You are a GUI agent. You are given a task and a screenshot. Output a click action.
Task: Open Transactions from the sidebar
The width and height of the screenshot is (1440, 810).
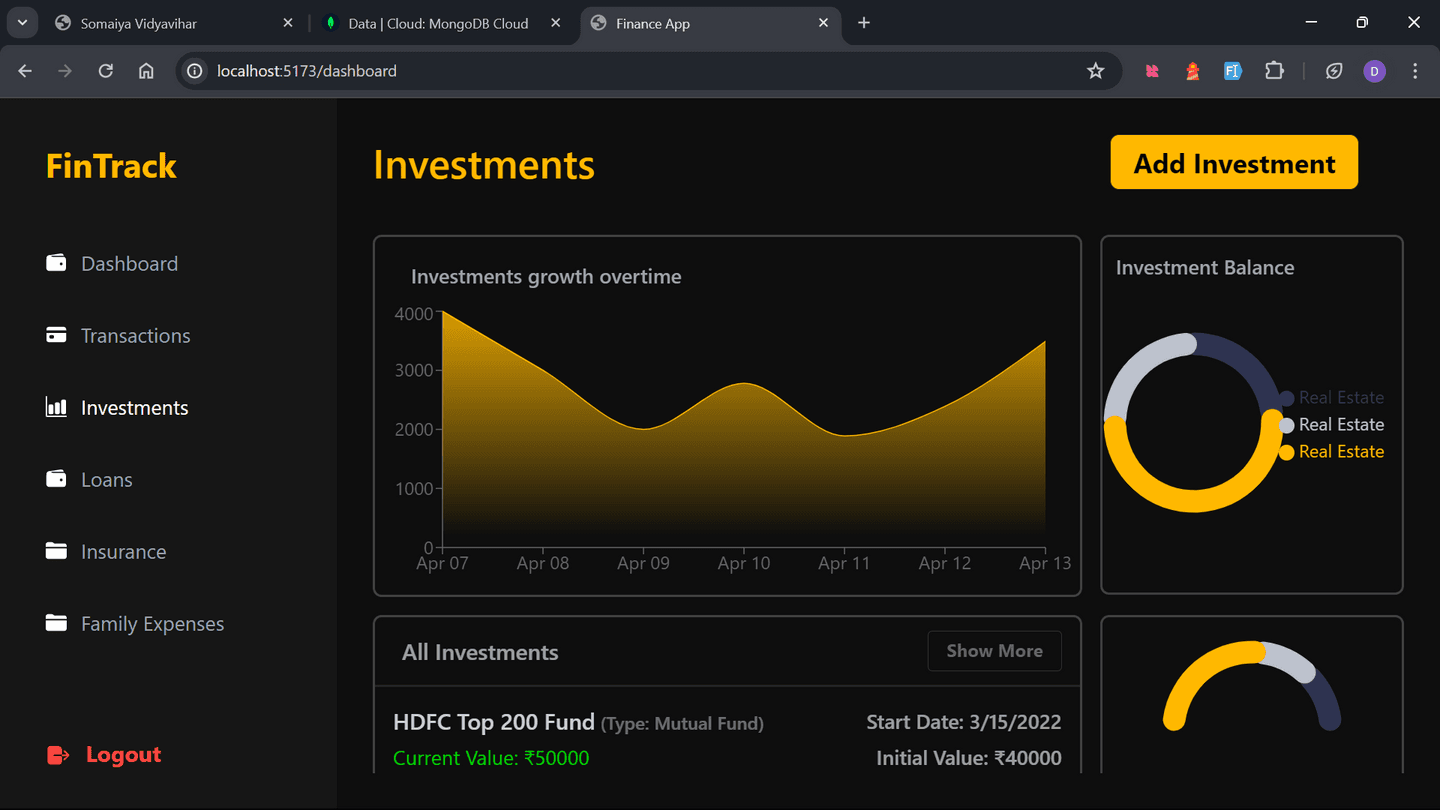135,336
